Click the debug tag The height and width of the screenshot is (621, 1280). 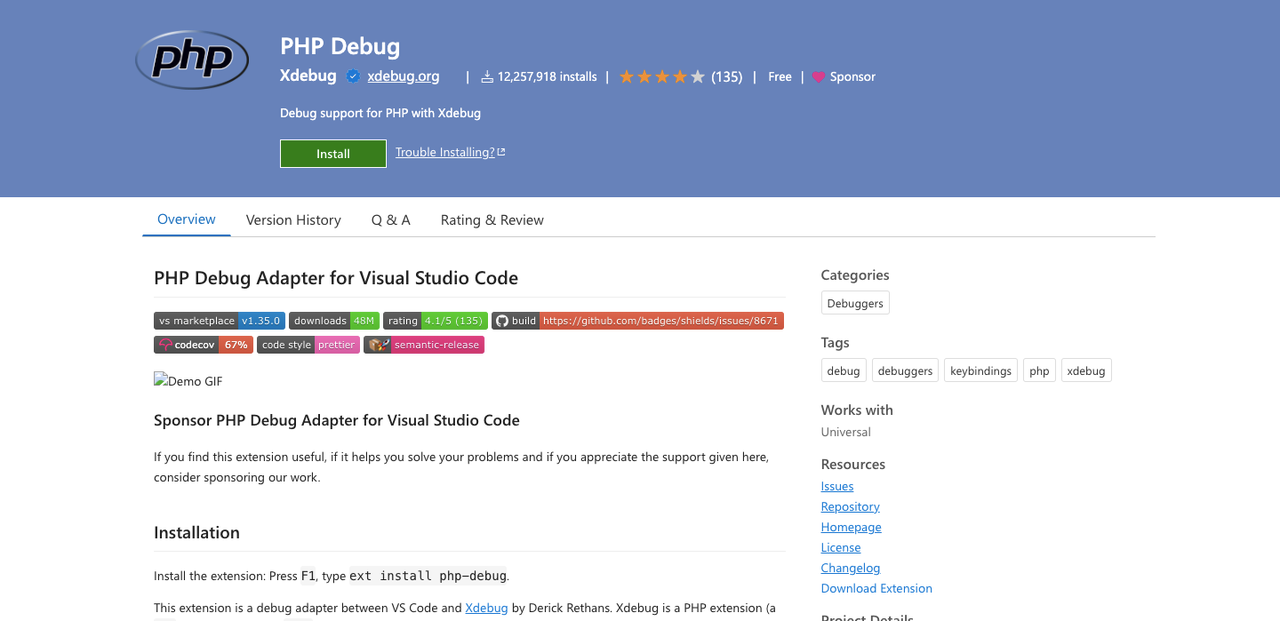pyautogui.click(x=843, y=371)
